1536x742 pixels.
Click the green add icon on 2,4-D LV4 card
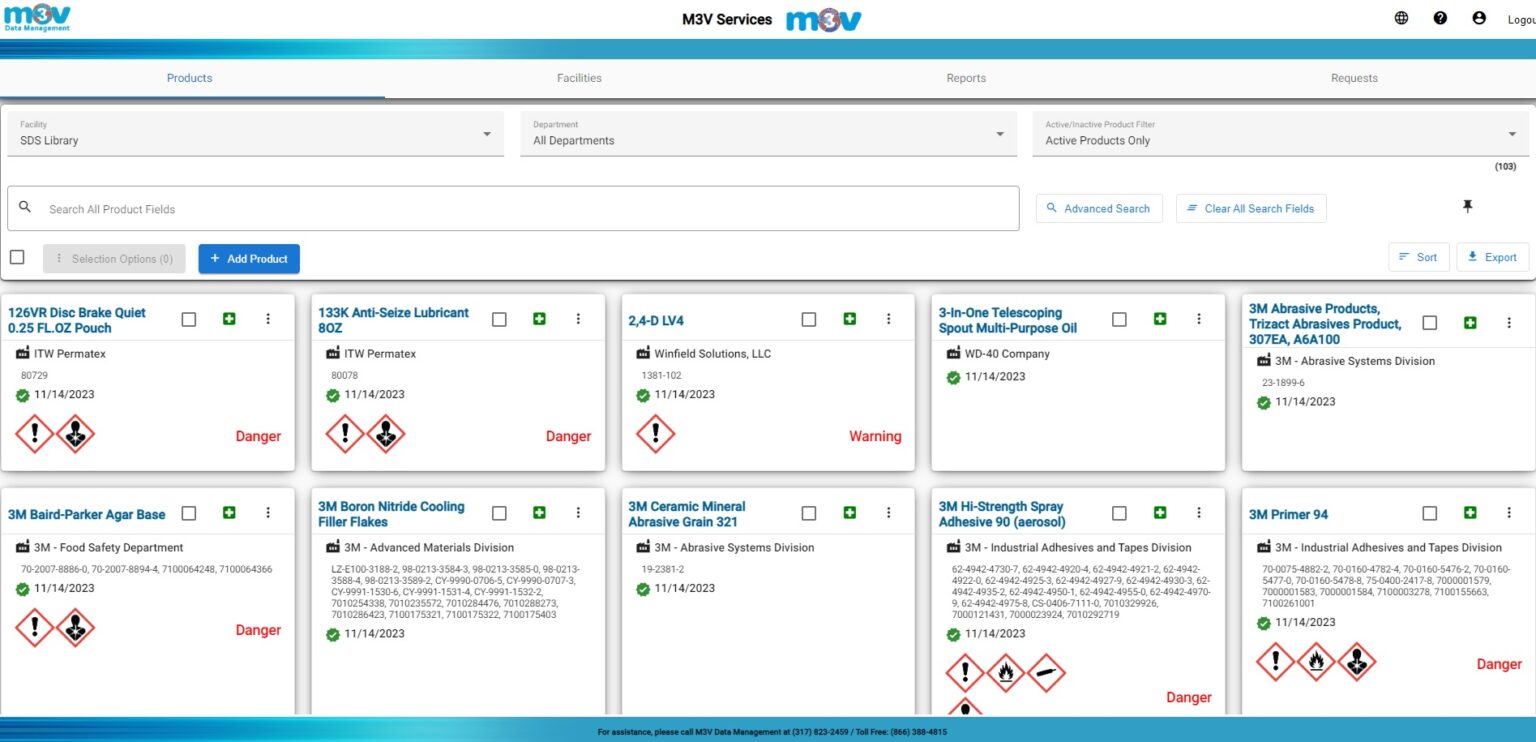[849, 318]
